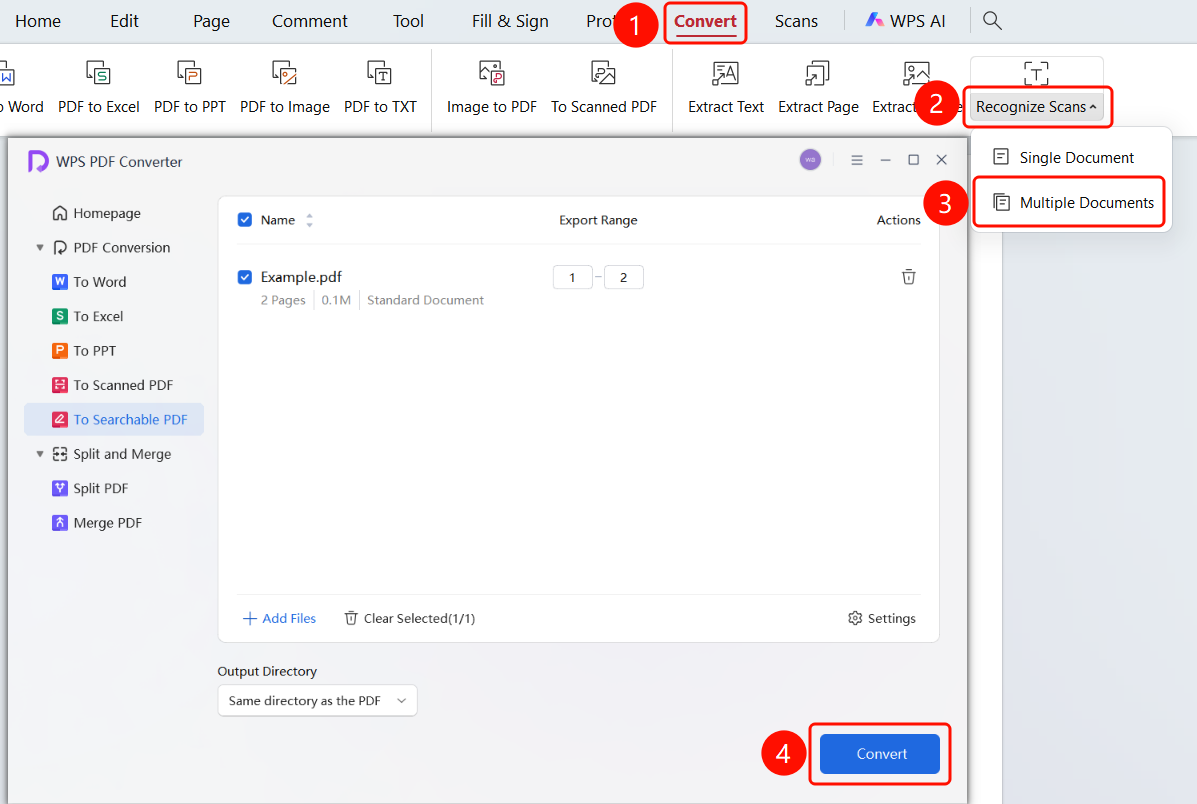Select To Word in sidebar

click(x=89, y=282)
